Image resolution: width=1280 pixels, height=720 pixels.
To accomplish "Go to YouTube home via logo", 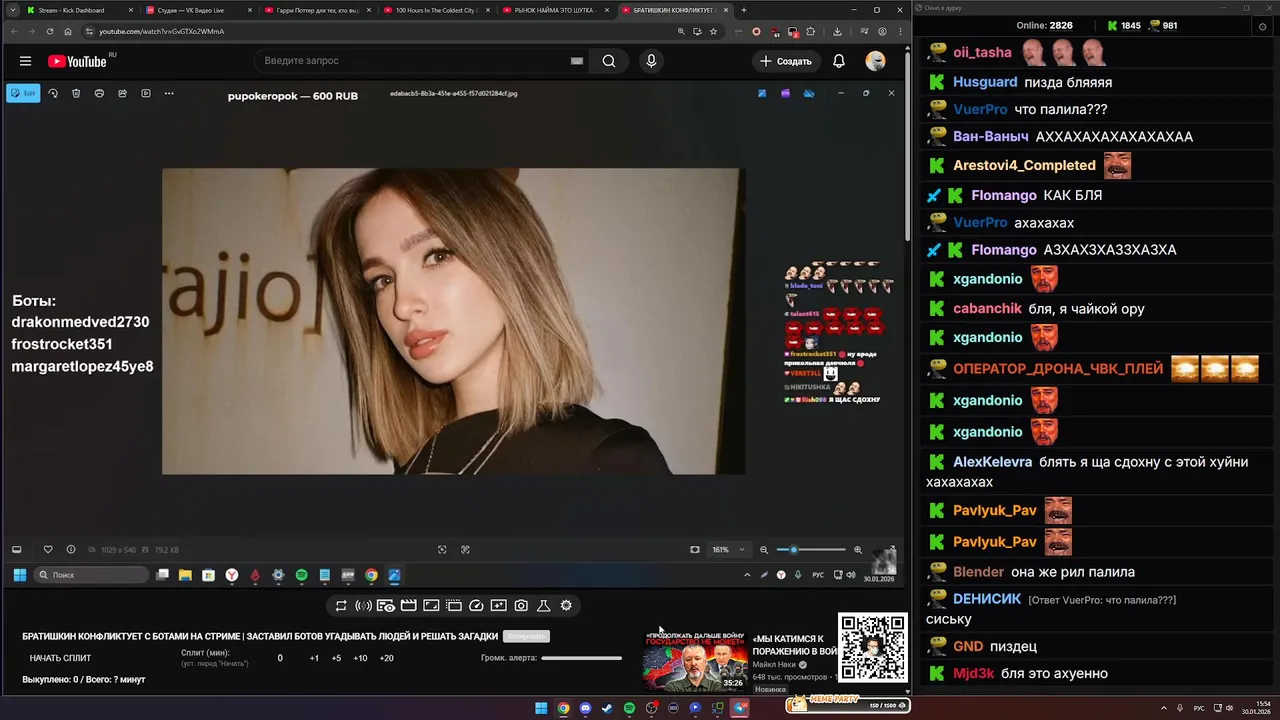I will tap(77, 61).
